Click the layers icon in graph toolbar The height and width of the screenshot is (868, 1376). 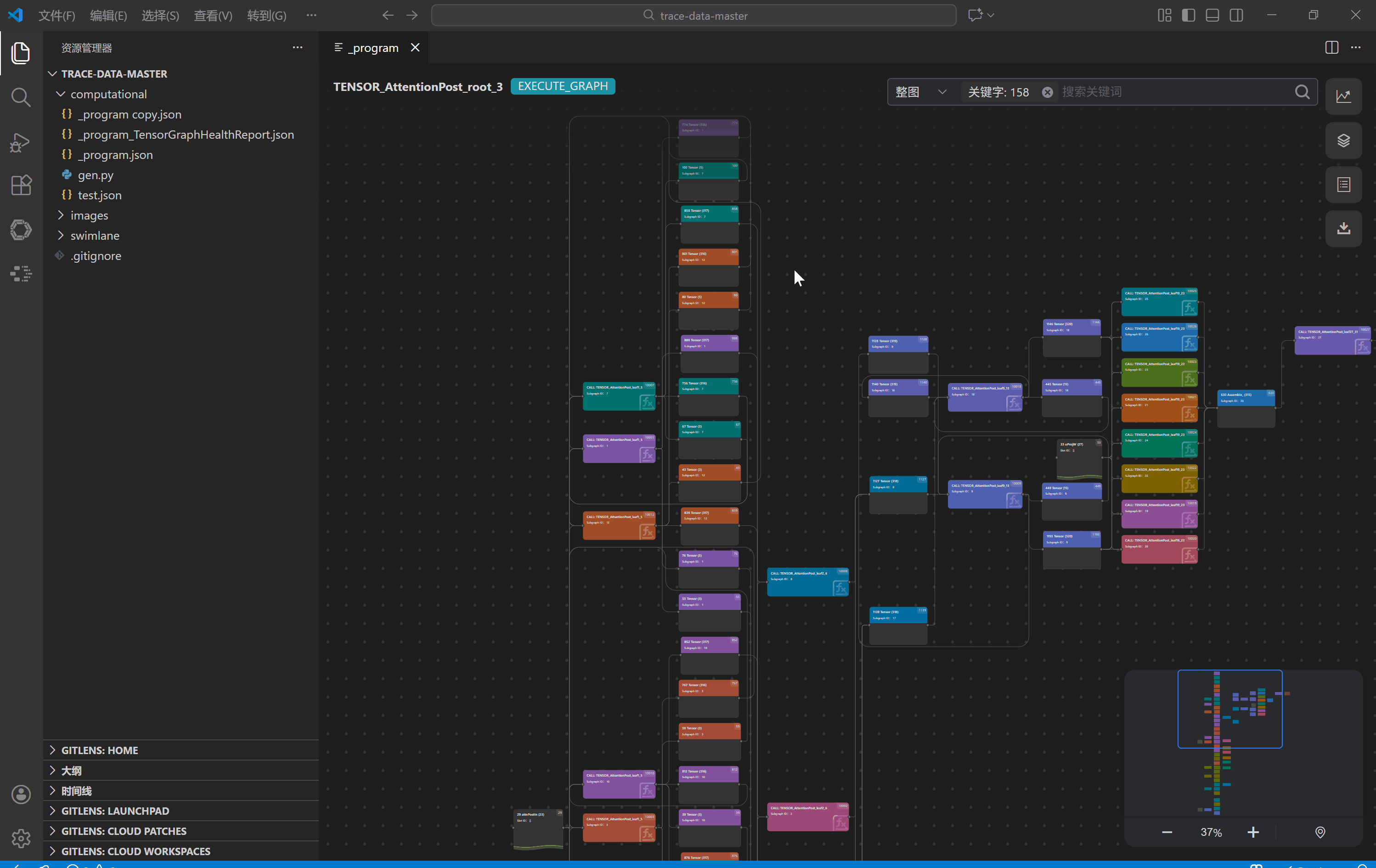[x=1343, y=141]
